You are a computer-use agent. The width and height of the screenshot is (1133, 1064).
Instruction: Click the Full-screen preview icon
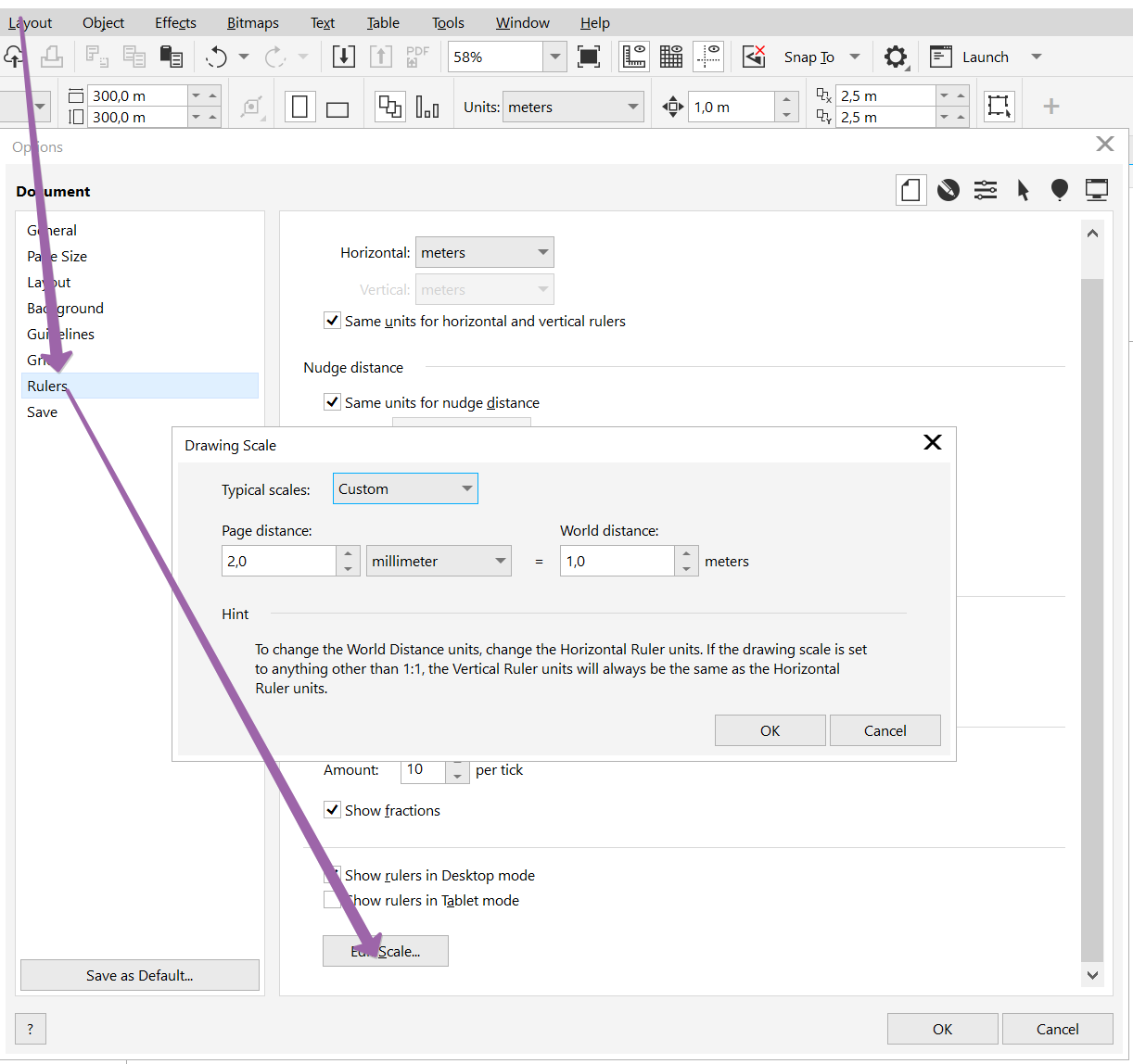coord(589,57)
